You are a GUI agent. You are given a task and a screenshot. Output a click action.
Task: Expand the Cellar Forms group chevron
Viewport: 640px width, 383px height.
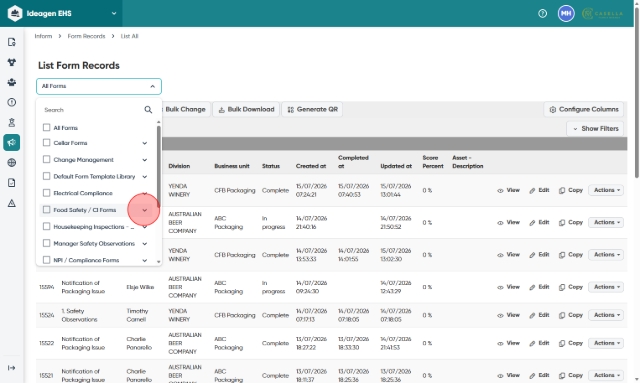point(144,143)
